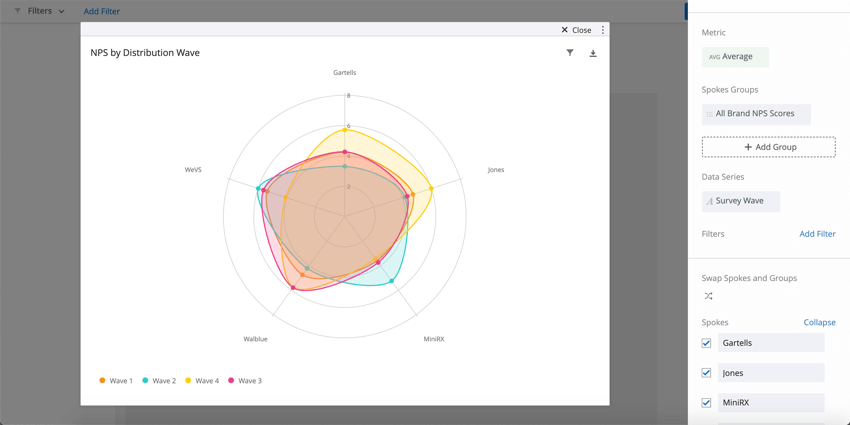This screenshot has width=850, height=425.
Task: Click the Filters funnel icon in top bar
Action: 17,11
